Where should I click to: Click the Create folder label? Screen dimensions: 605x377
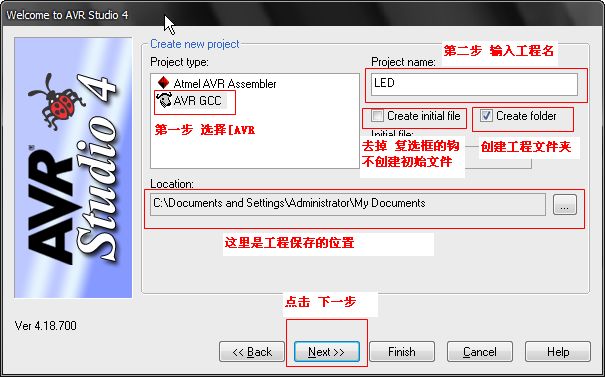tap(526, 116)
